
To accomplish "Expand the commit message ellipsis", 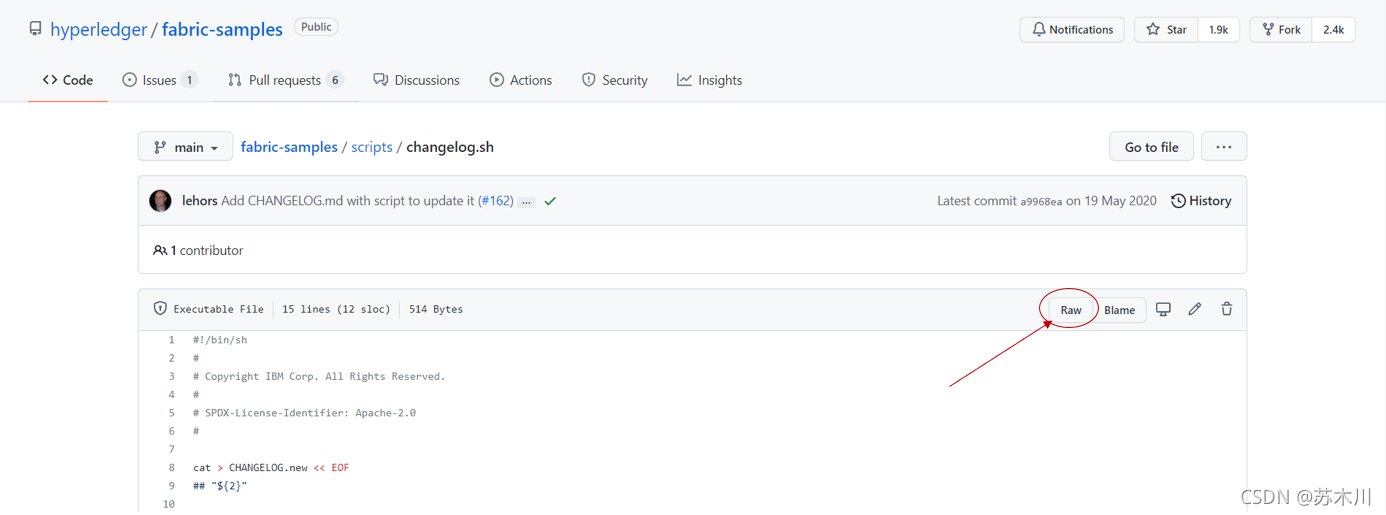I will pos(527,202).
